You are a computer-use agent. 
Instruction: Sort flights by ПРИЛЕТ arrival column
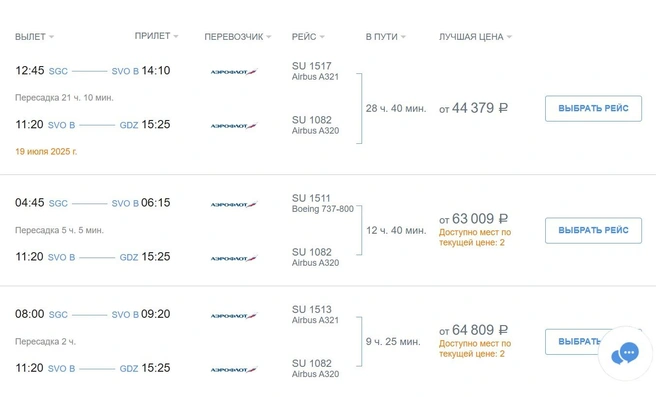pos(156,36)
